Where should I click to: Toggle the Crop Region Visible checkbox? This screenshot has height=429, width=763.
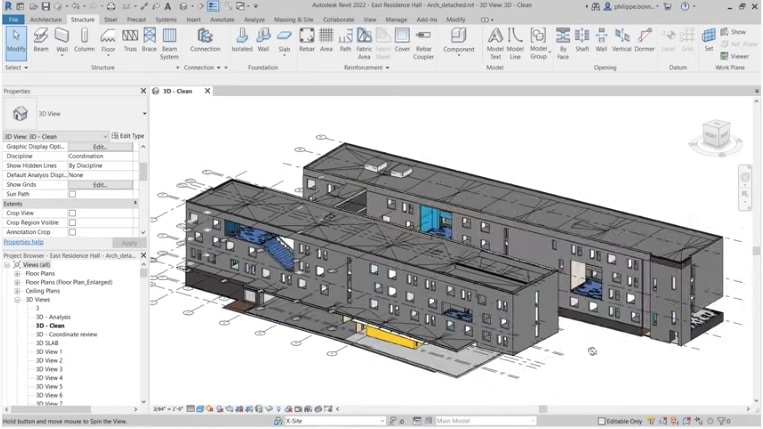pos(73,222)
